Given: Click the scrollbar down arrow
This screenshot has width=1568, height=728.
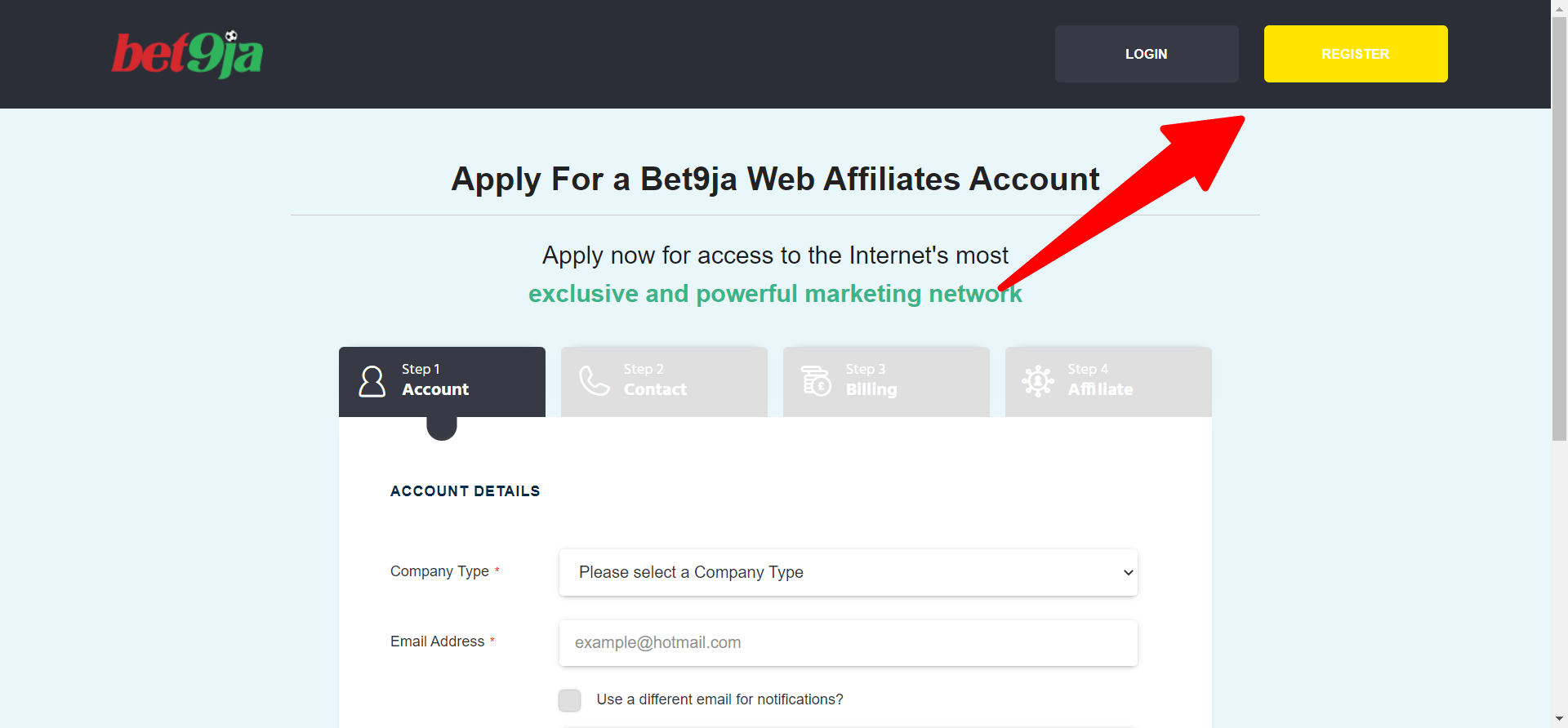Looking at the screenshot, I should (1558, 718).
